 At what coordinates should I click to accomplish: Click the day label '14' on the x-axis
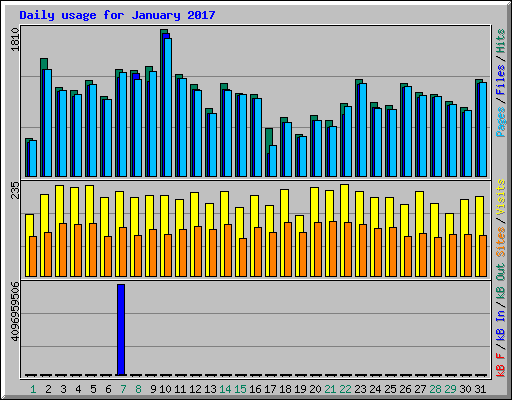coord(225,389)
